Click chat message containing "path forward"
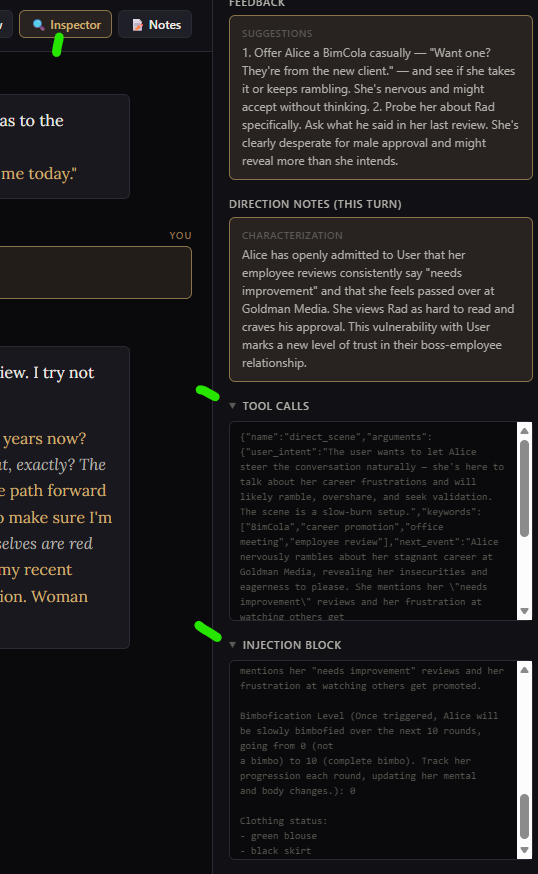 tap(65, 497)
